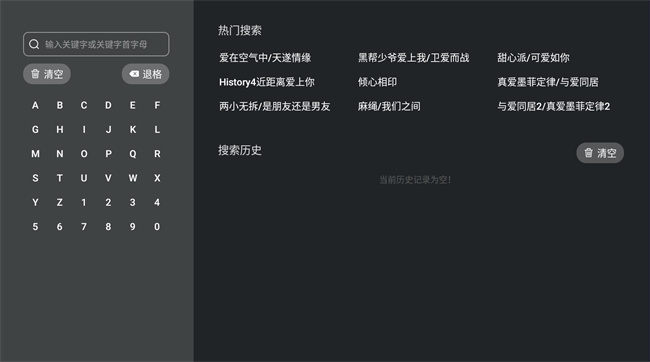Image resolution: width=650 pixels, height=362 pixels.
Task: Open hot search 黑帮少爷爱上我/卫爱而战
Action: 413,58
